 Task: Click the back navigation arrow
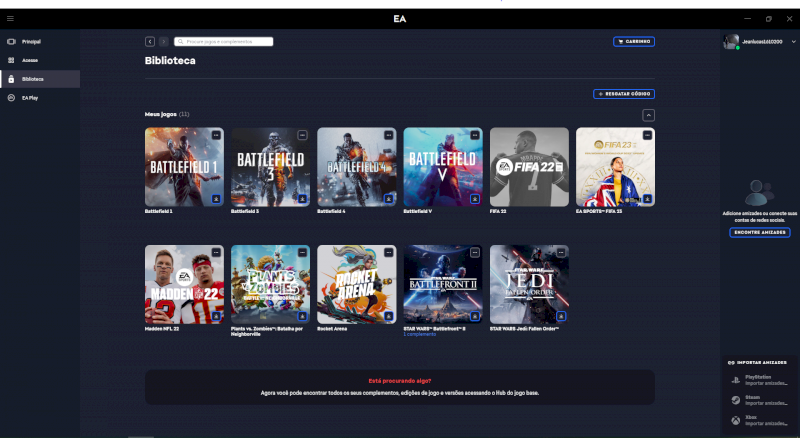(150, 42)
